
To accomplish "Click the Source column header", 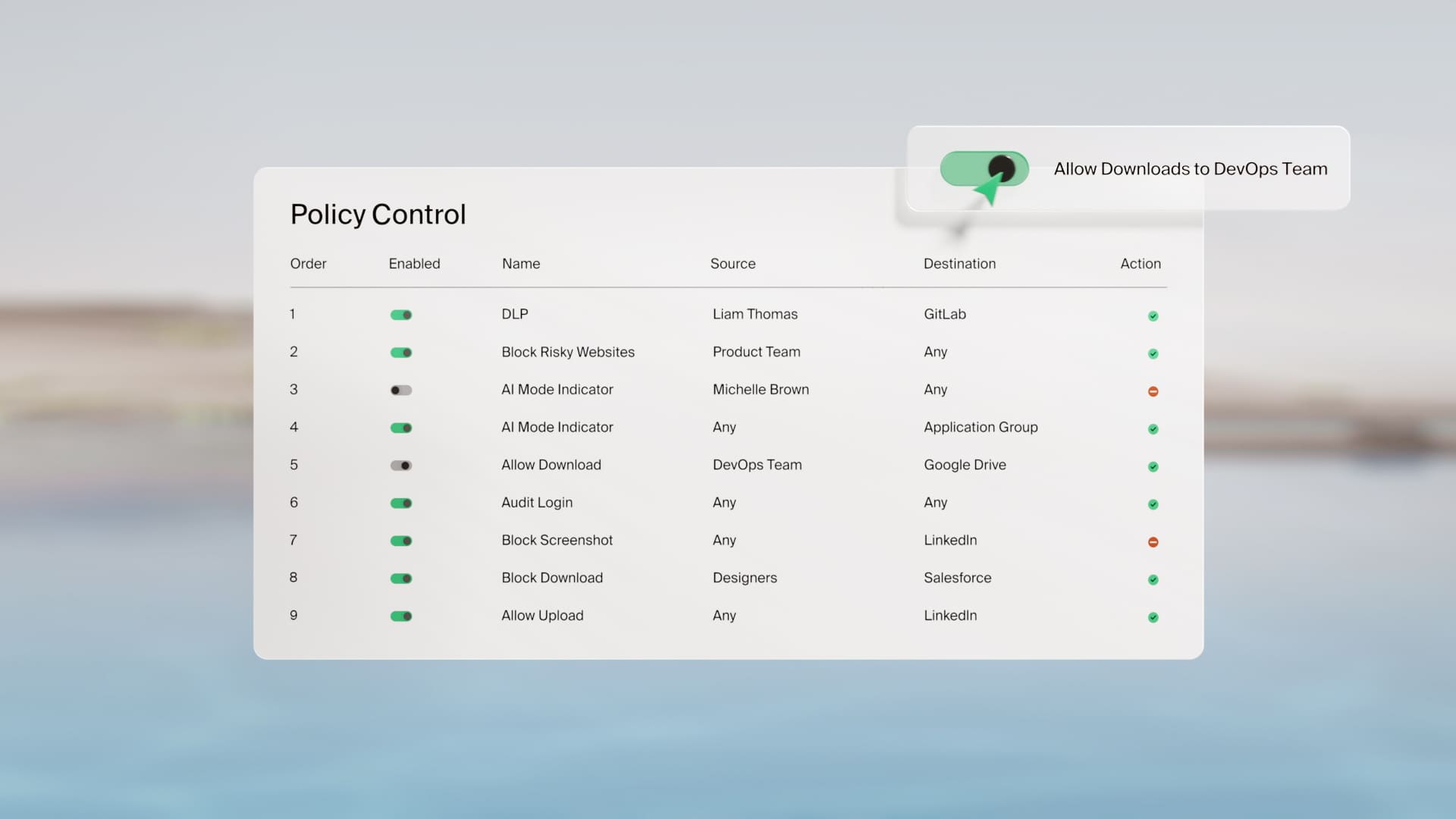I will pos(733,264).
